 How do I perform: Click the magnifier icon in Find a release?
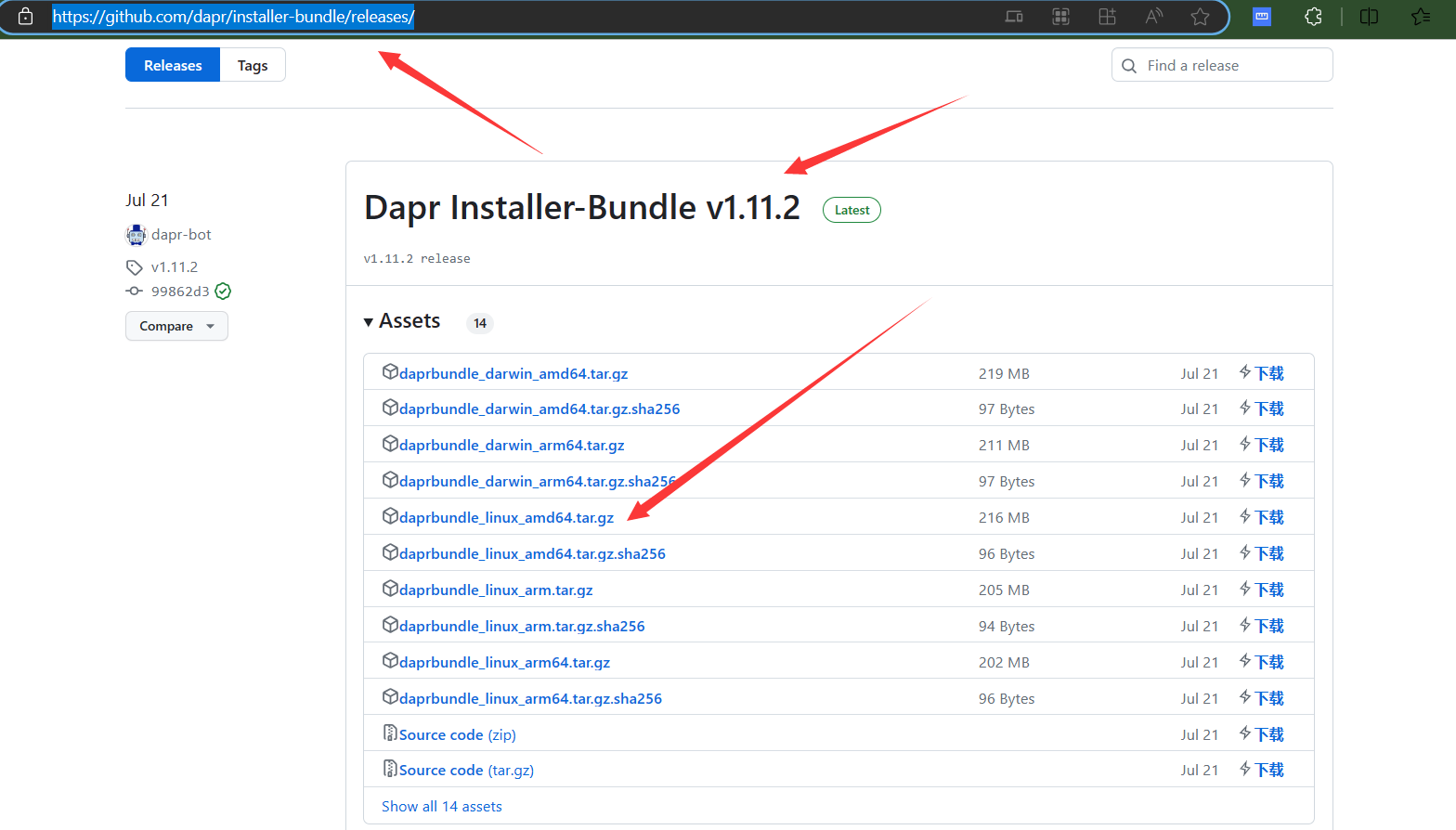[x=1129, y=66]
